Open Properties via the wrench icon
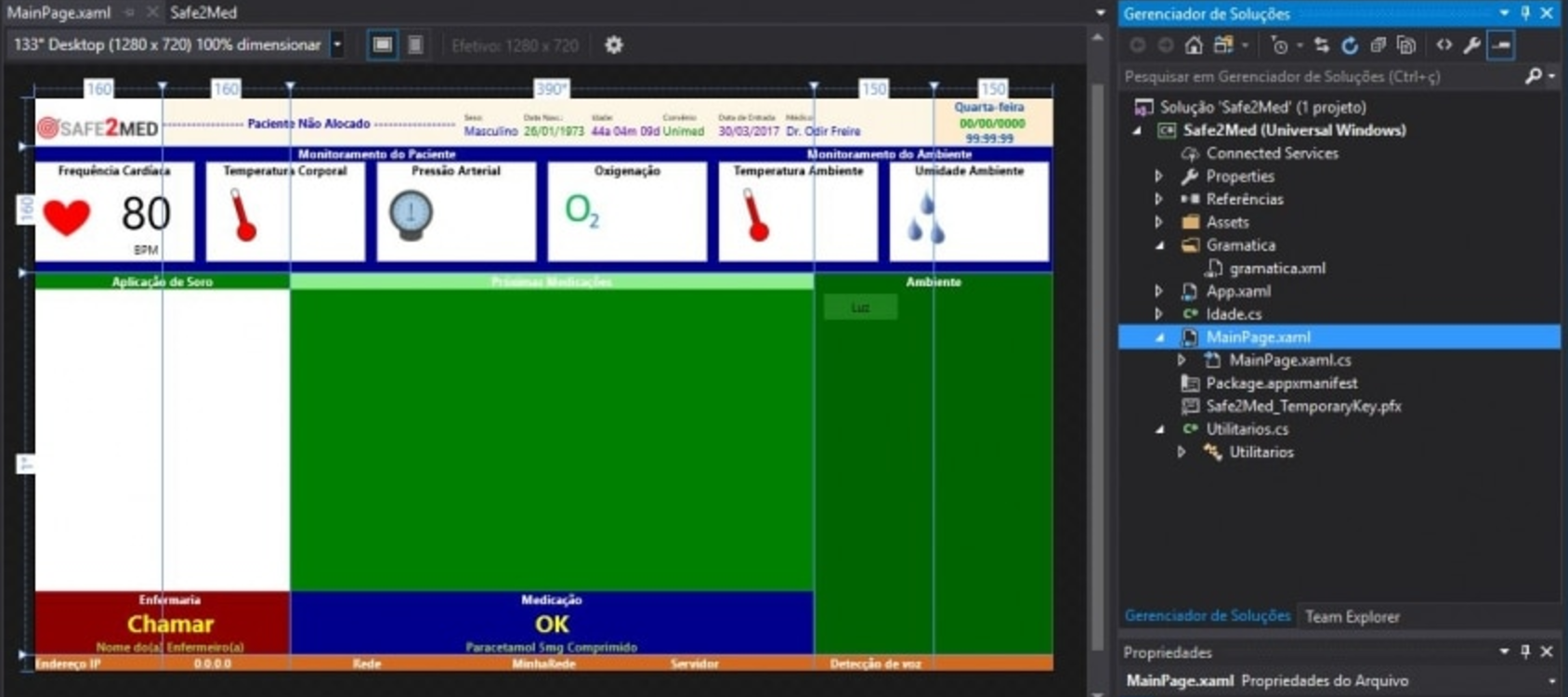 (x=1472, y=45)
